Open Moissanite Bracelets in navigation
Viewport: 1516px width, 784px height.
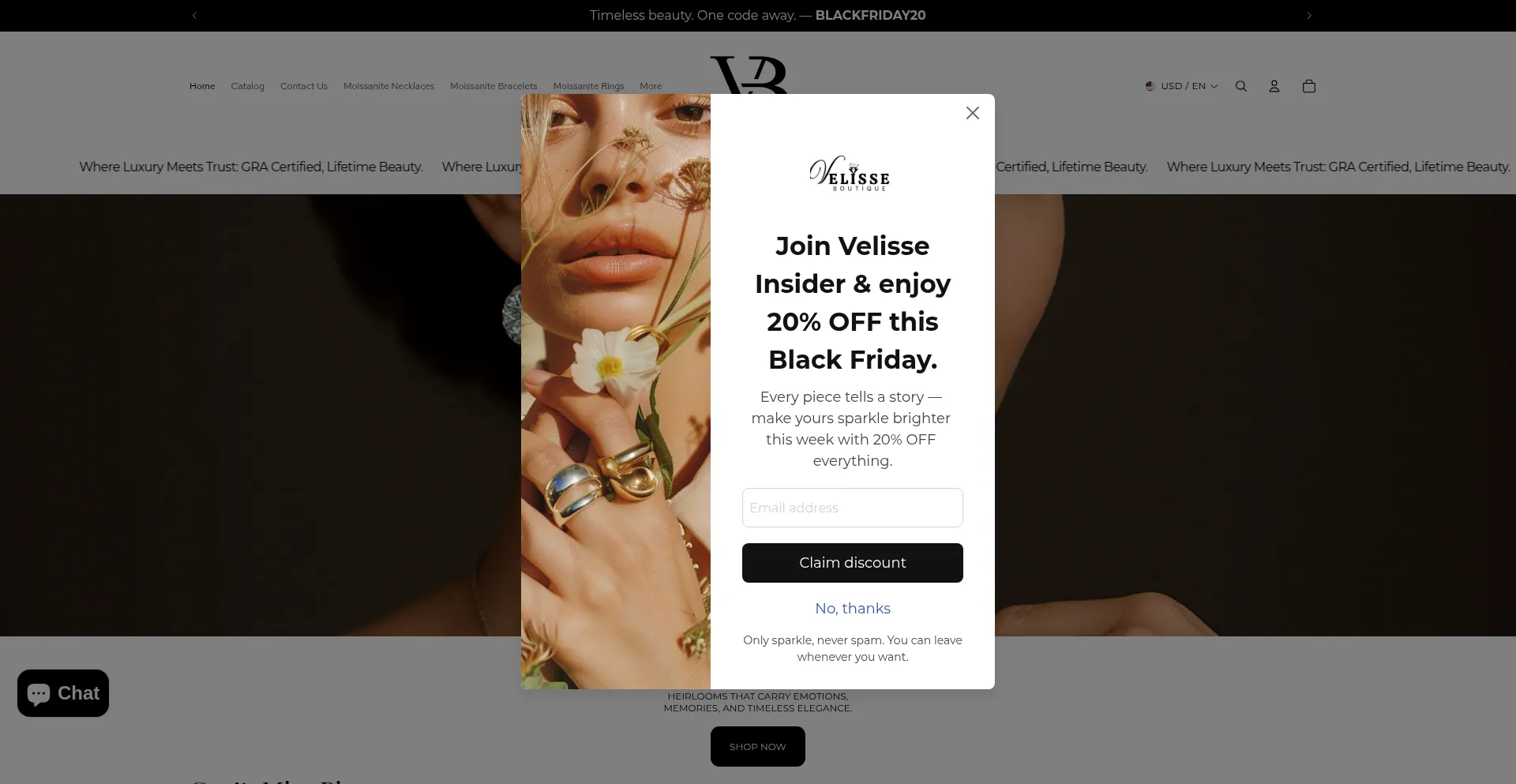tap(493, 86)
